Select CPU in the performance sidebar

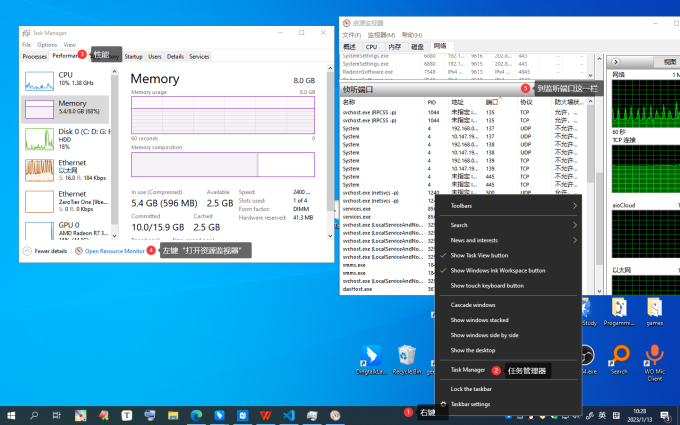tap(65, 79)
